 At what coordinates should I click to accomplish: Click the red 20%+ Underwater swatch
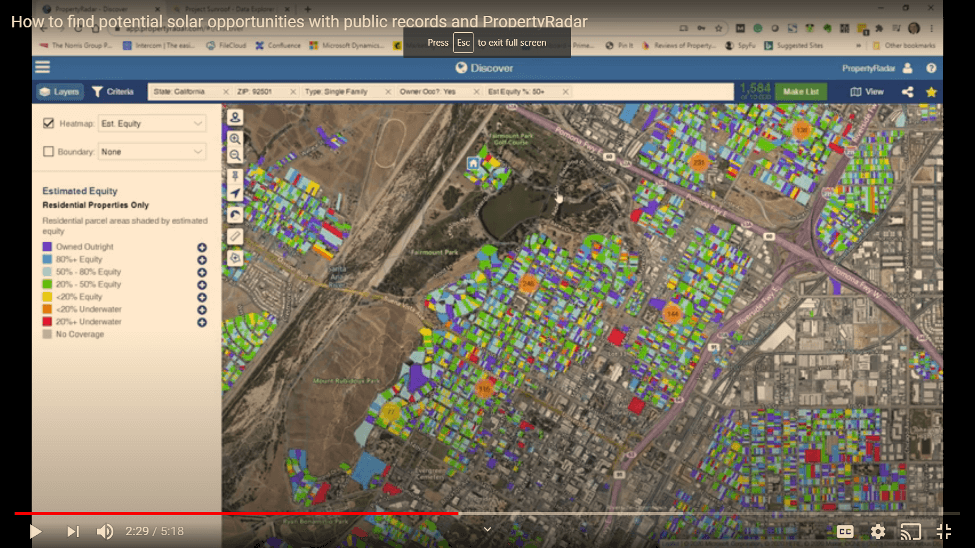(47, 321)
